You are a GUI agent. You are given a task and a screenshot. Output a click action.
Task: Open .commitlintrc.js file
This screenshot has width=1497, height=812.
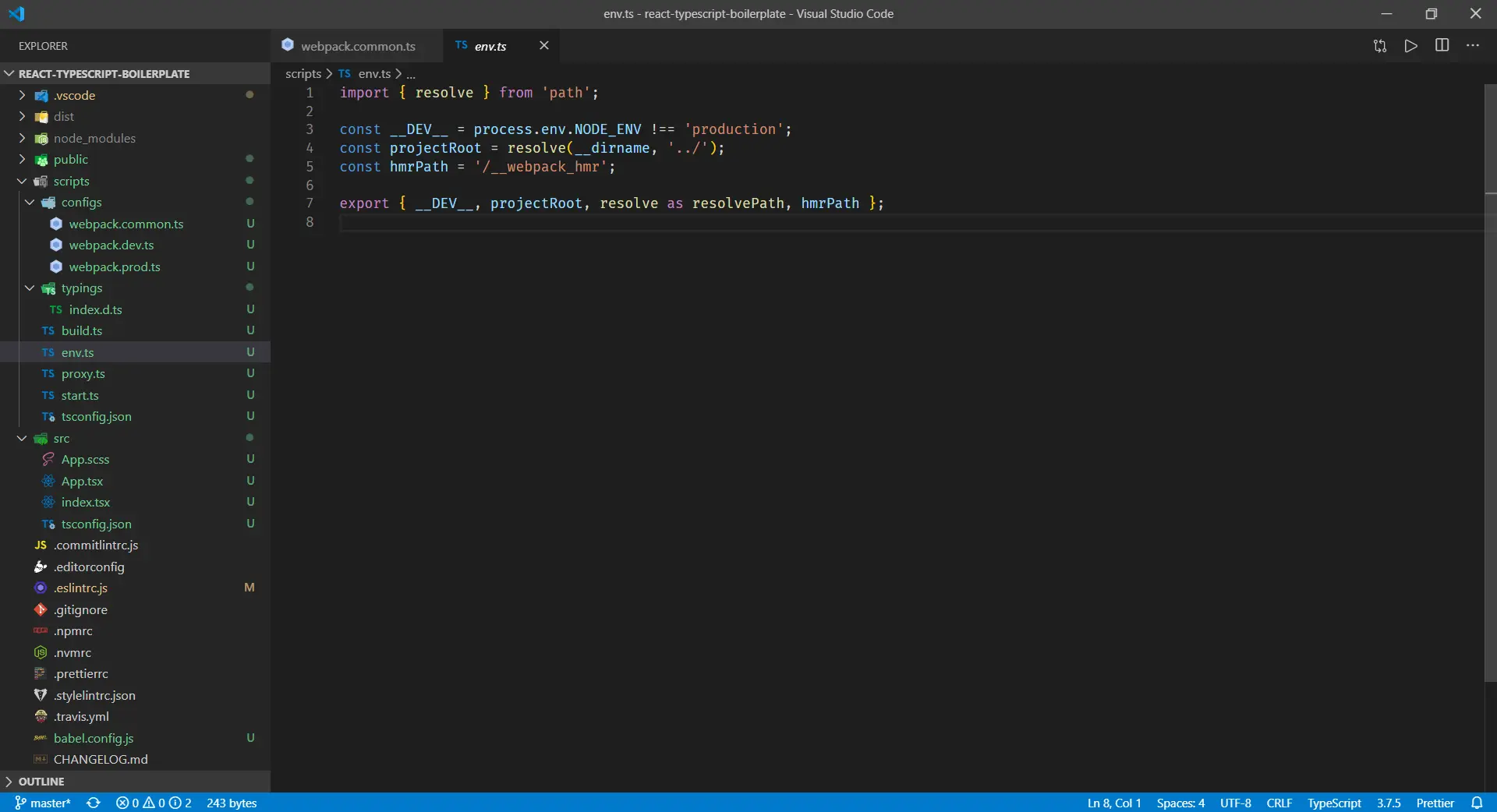click(x=135, y=545)
